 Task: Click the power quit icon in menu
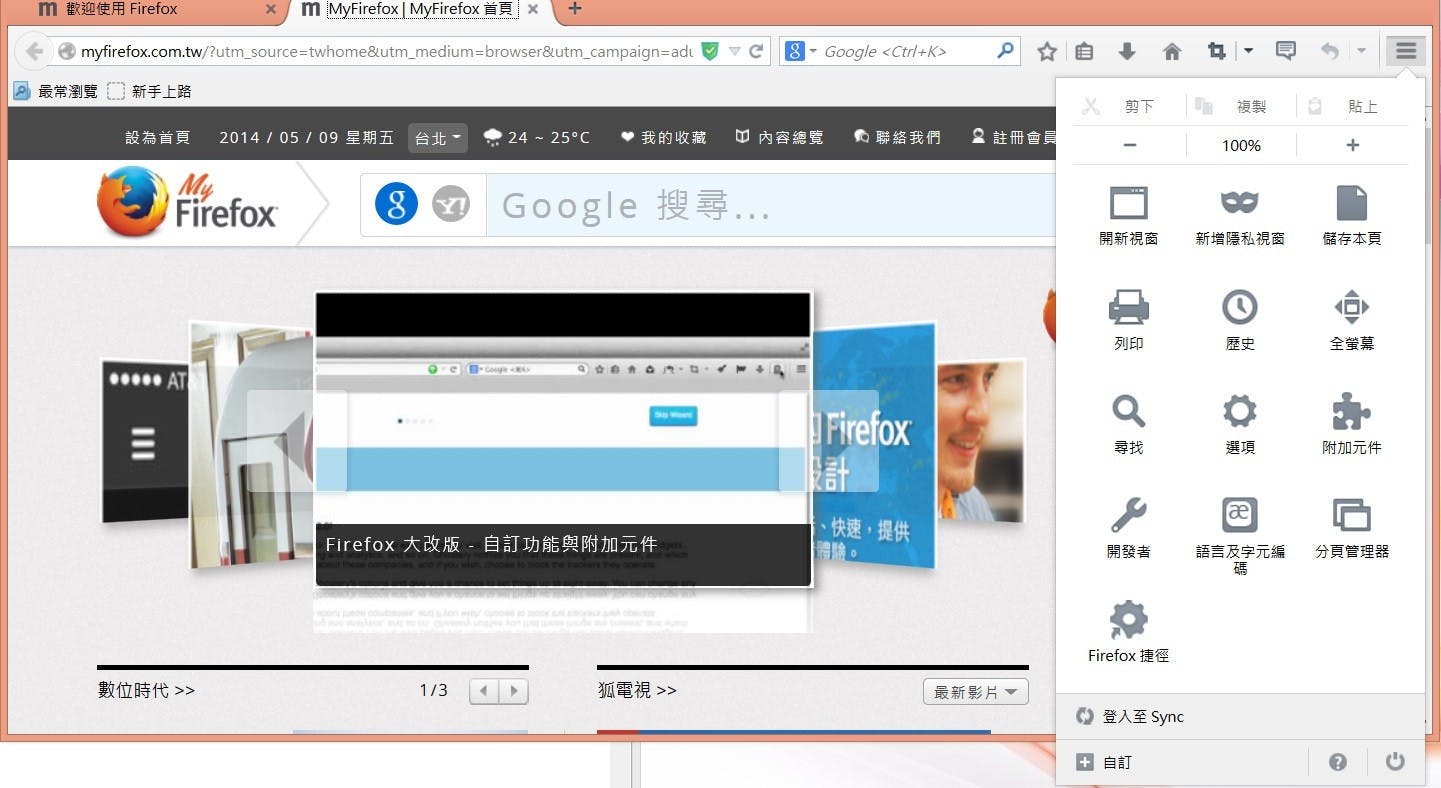1395,762
